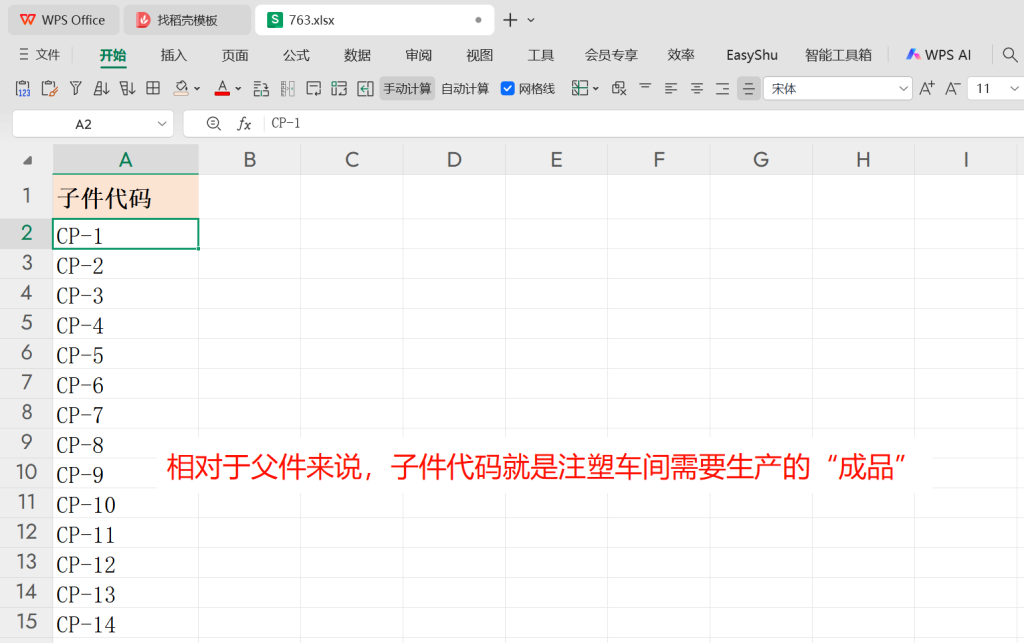Click the zoom magnifier in formula bar
The width and height of the screenshot is (1024, 643).
(214, 123)
